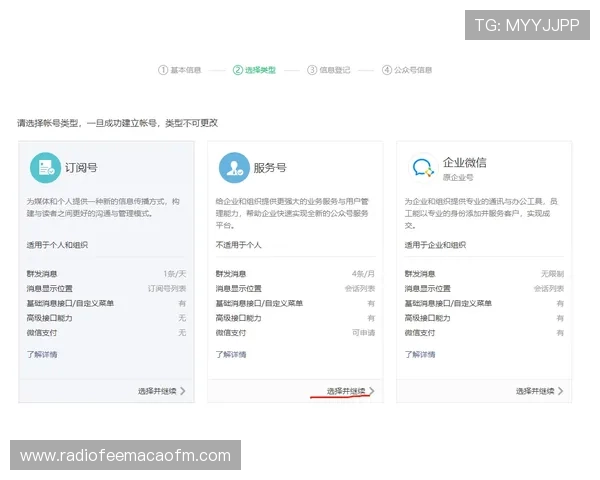This screenshot has height=480, width=600.
Task: Choose 选择并继续 on the 企业微信 card
Action: [x=535, y=391]
